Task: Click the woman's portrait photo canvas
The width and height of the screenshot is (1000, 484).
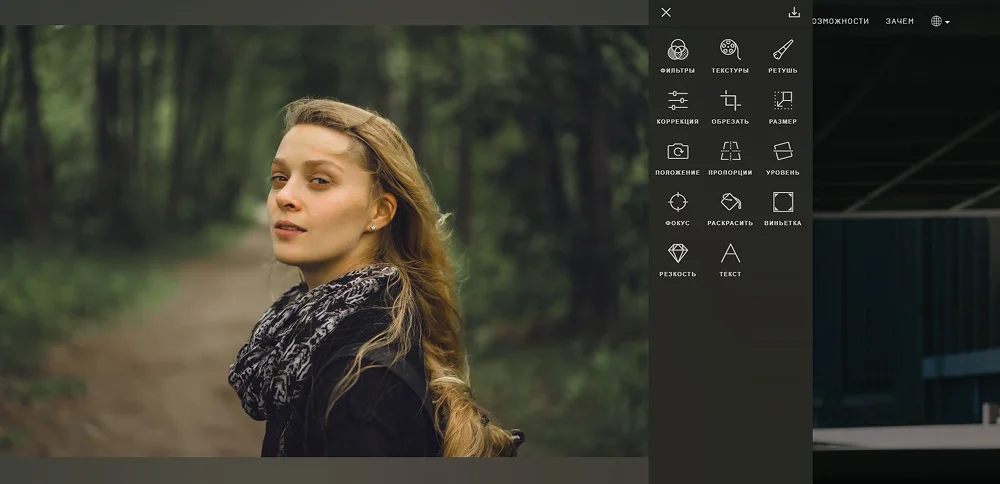Action: point(324,241)
